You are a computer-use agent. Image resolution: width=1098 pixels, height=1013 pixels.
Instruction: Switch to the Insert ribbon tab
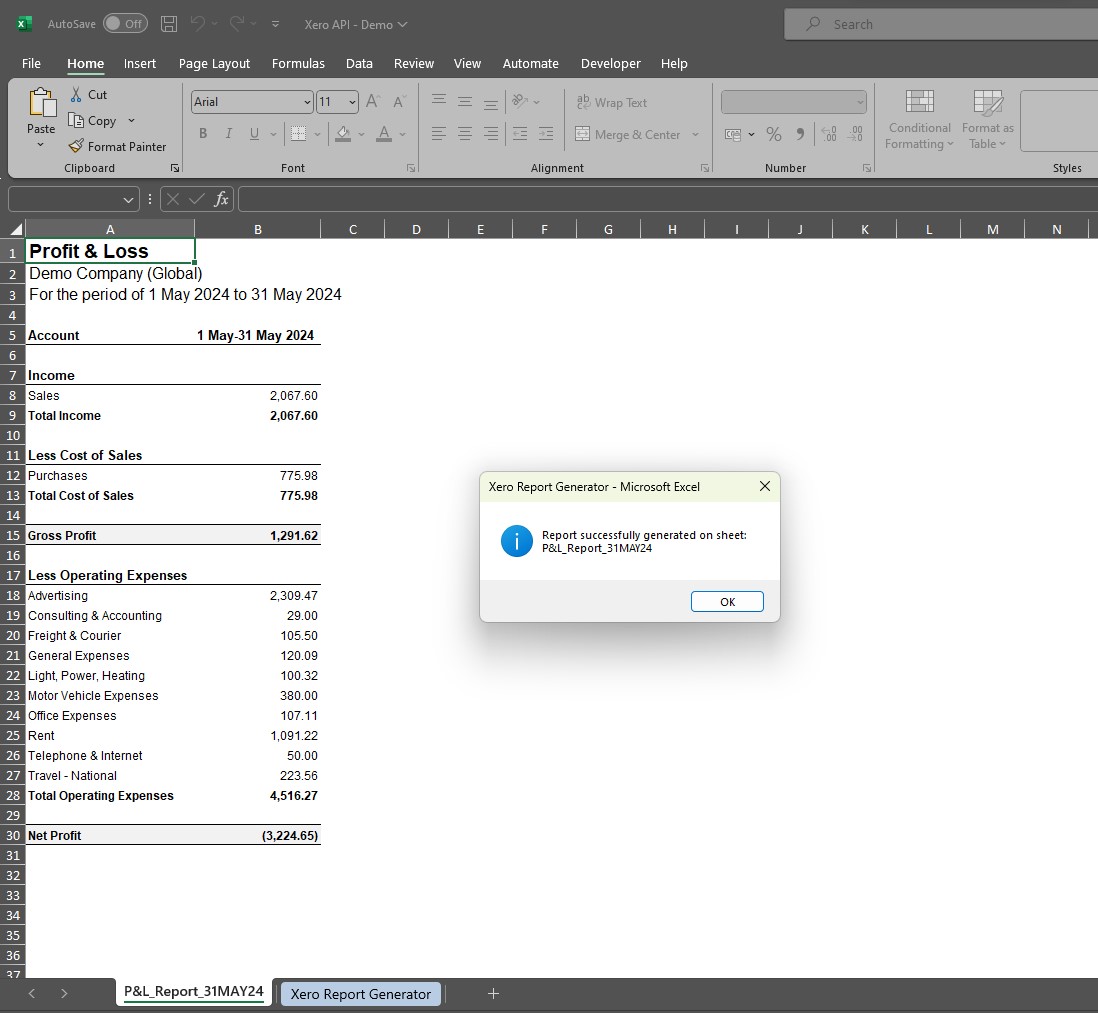(x=140, y=64)
